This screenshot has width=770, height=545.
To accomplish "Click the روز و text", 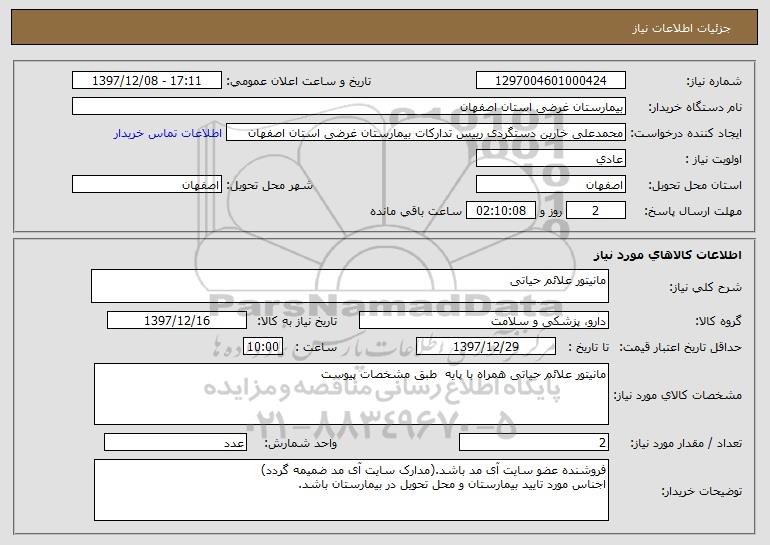I will point(550,211).
